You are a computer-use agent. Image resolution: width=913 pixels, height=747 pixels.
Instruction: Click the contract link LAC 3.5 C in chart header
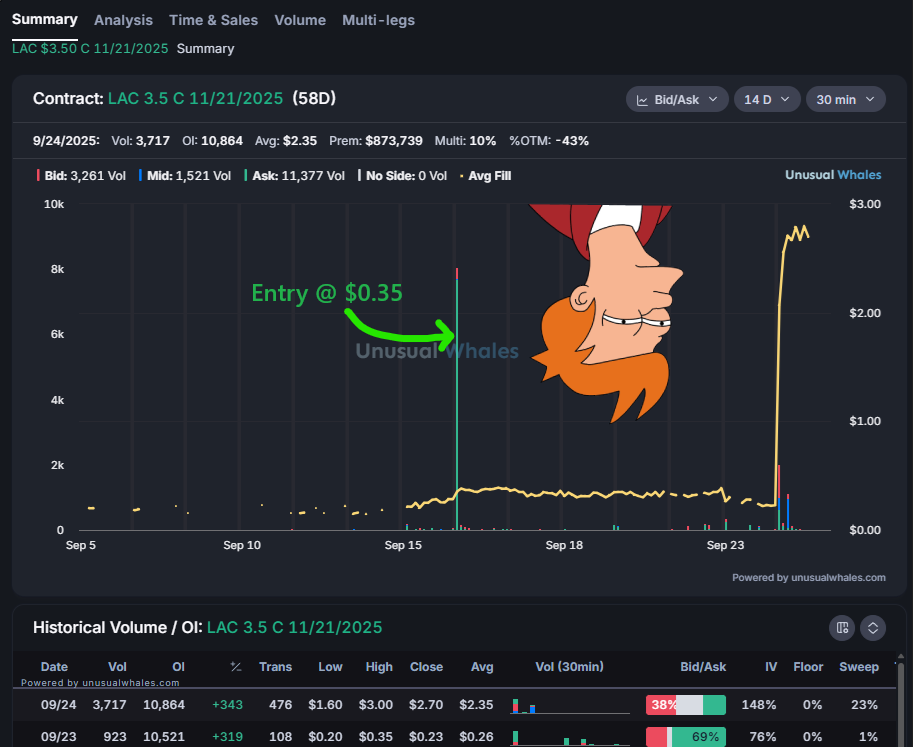[x=195, y=98]
